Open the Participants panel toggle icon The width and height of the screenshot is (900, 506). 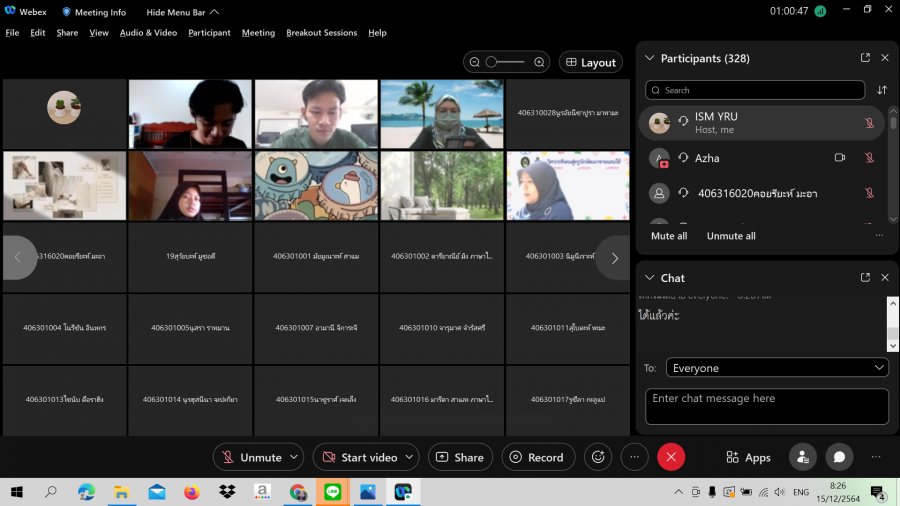pyautogui.click(x=802, y=457)
